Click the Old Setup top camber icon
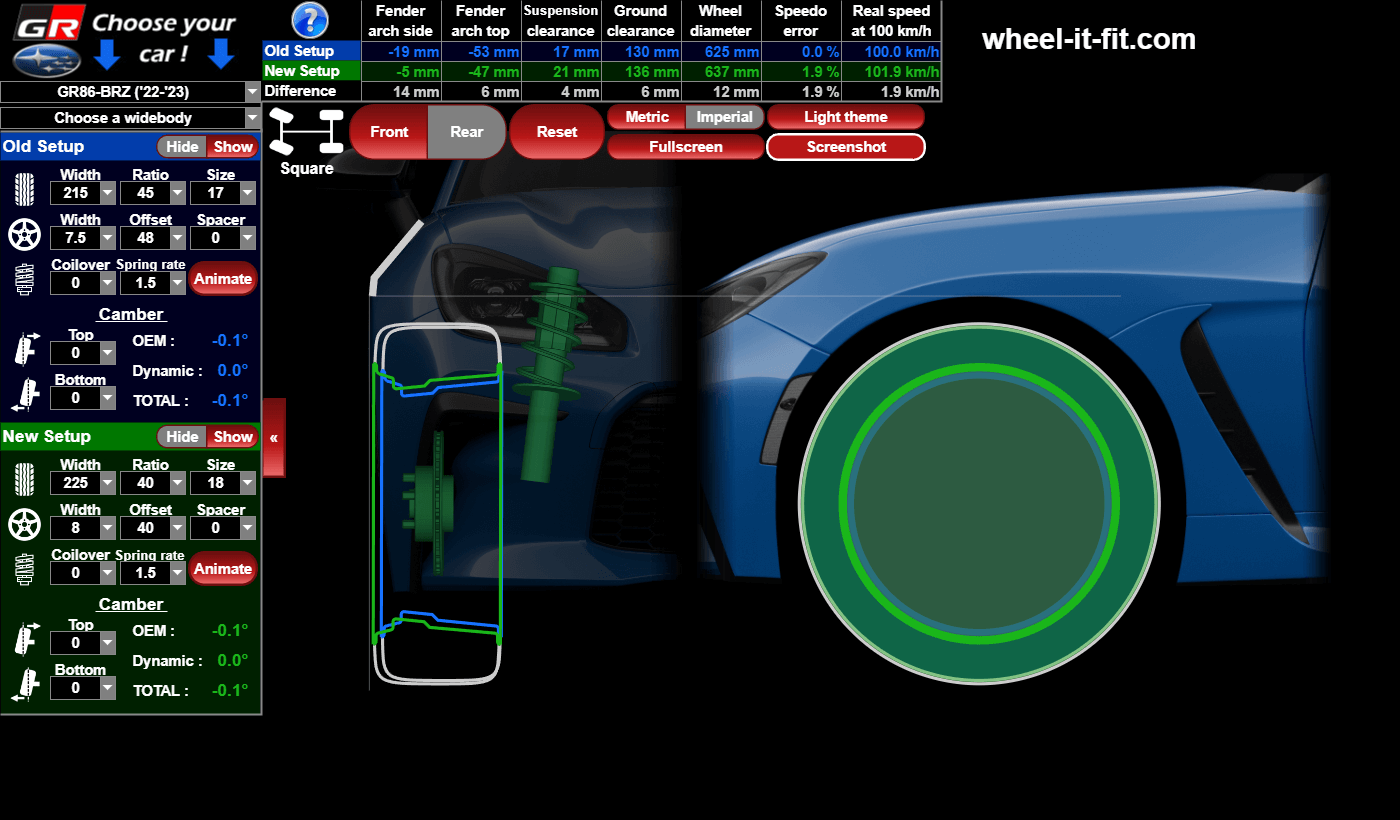 point(24,348)
